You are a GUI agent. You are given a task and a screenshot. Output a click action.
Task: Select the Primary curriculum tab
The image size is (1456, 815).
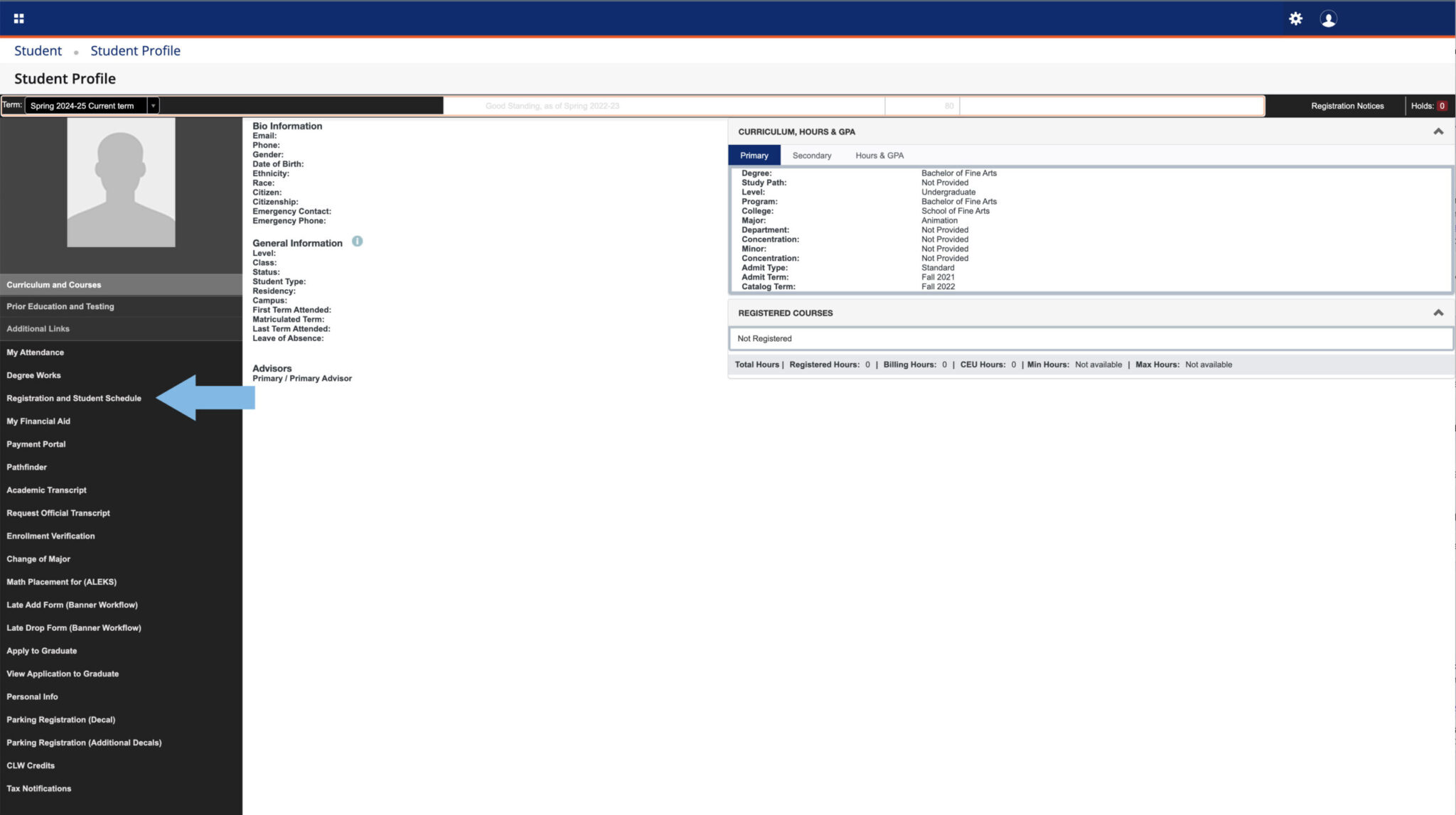coord(754,156)
